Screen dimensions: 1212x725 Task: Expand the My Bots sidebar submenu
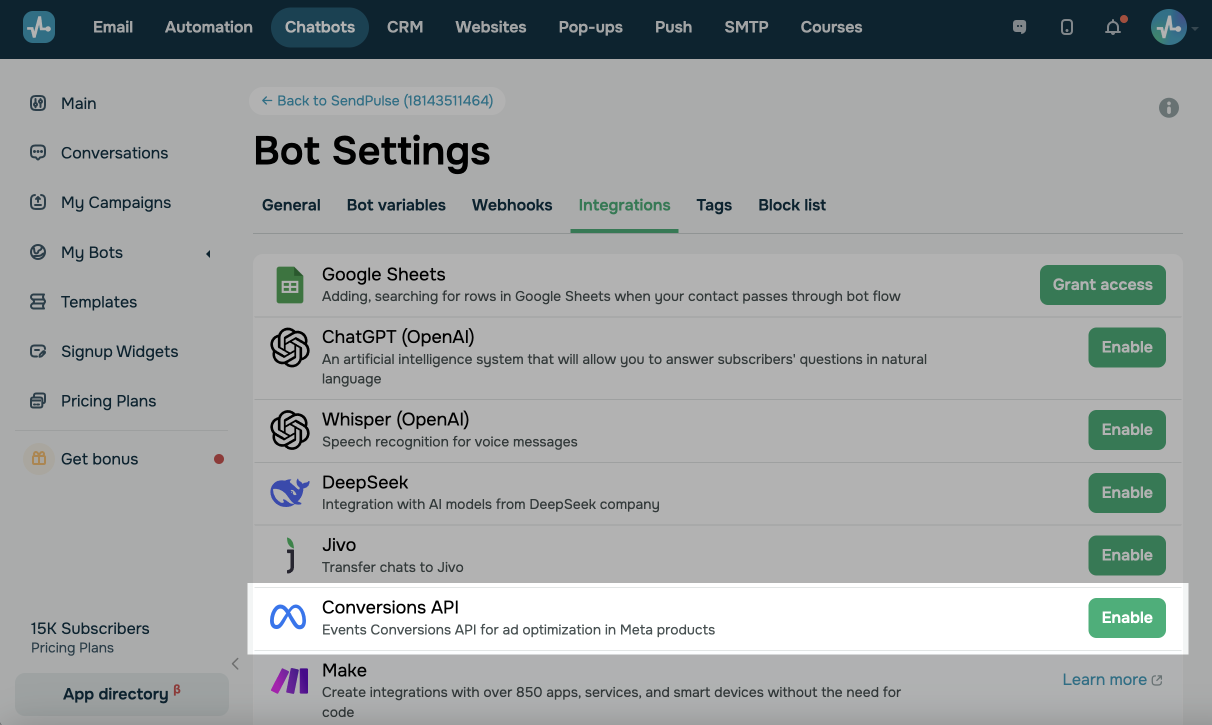208,253
